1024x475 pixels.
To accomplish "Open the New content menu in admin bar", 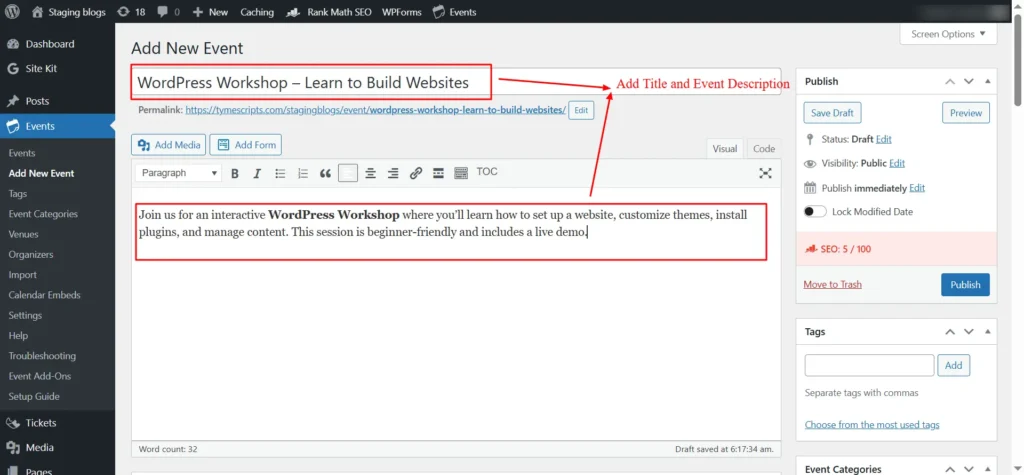I will (x=210, y=12).
